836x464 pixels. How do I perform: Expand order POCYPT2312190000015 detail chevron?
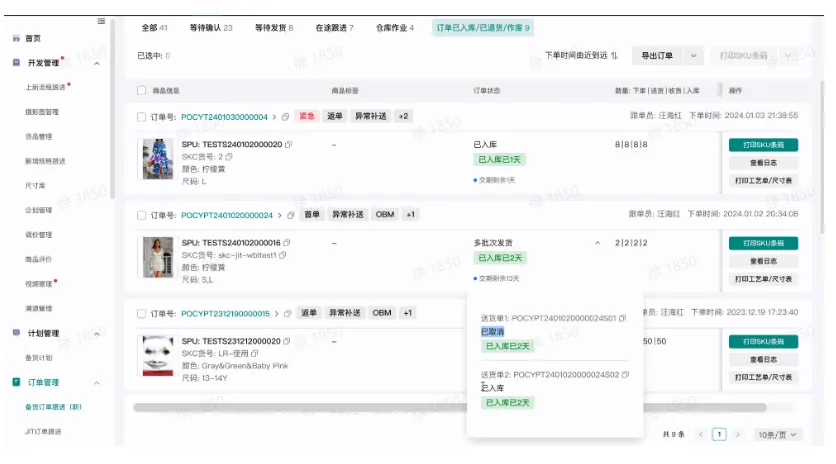click(x=277, y=314)
